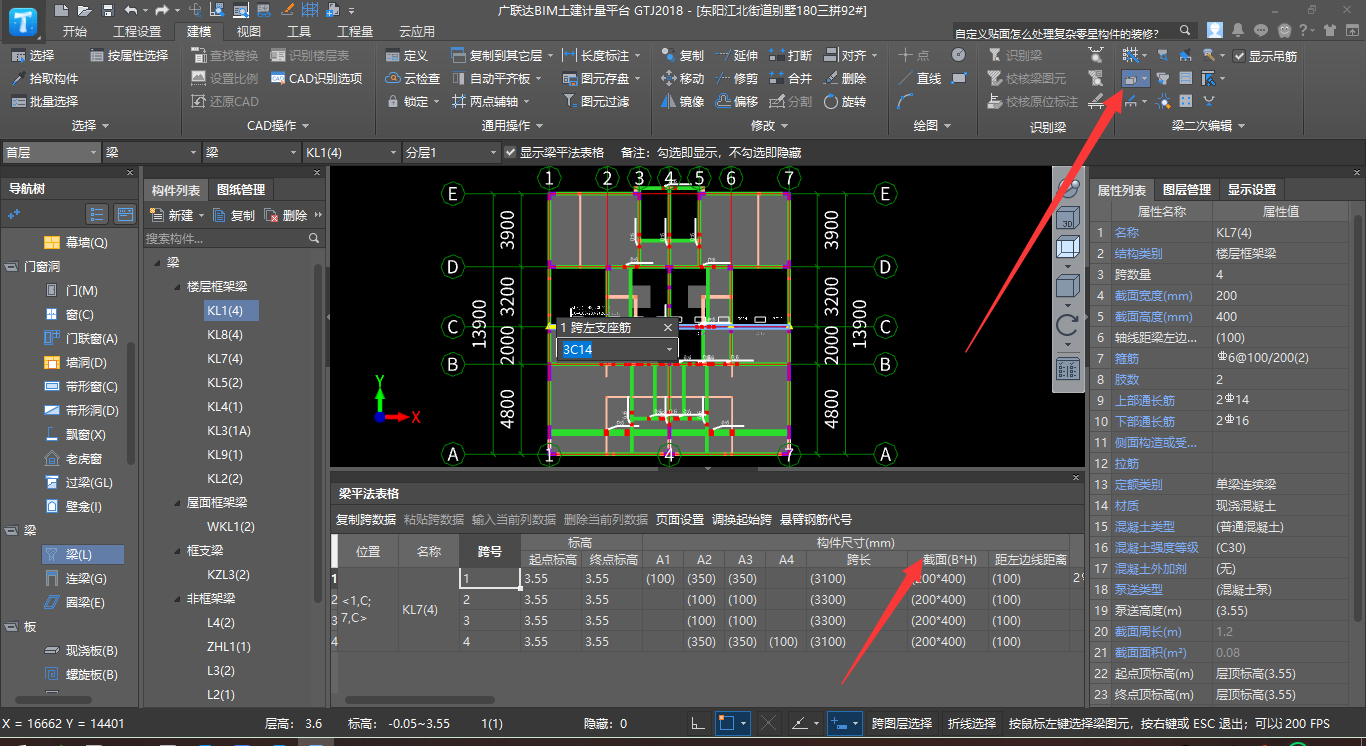Select the 旋转 rotate tool
1366x746 pixels.
pyautogui.click(x=845, y=101)
